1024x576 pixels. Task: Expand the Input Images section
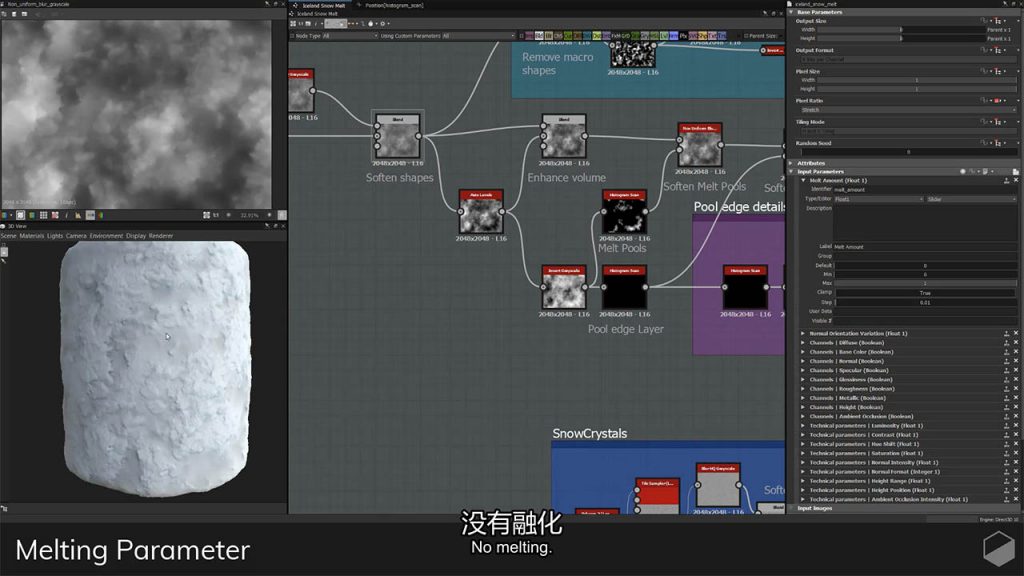point(792,508)
